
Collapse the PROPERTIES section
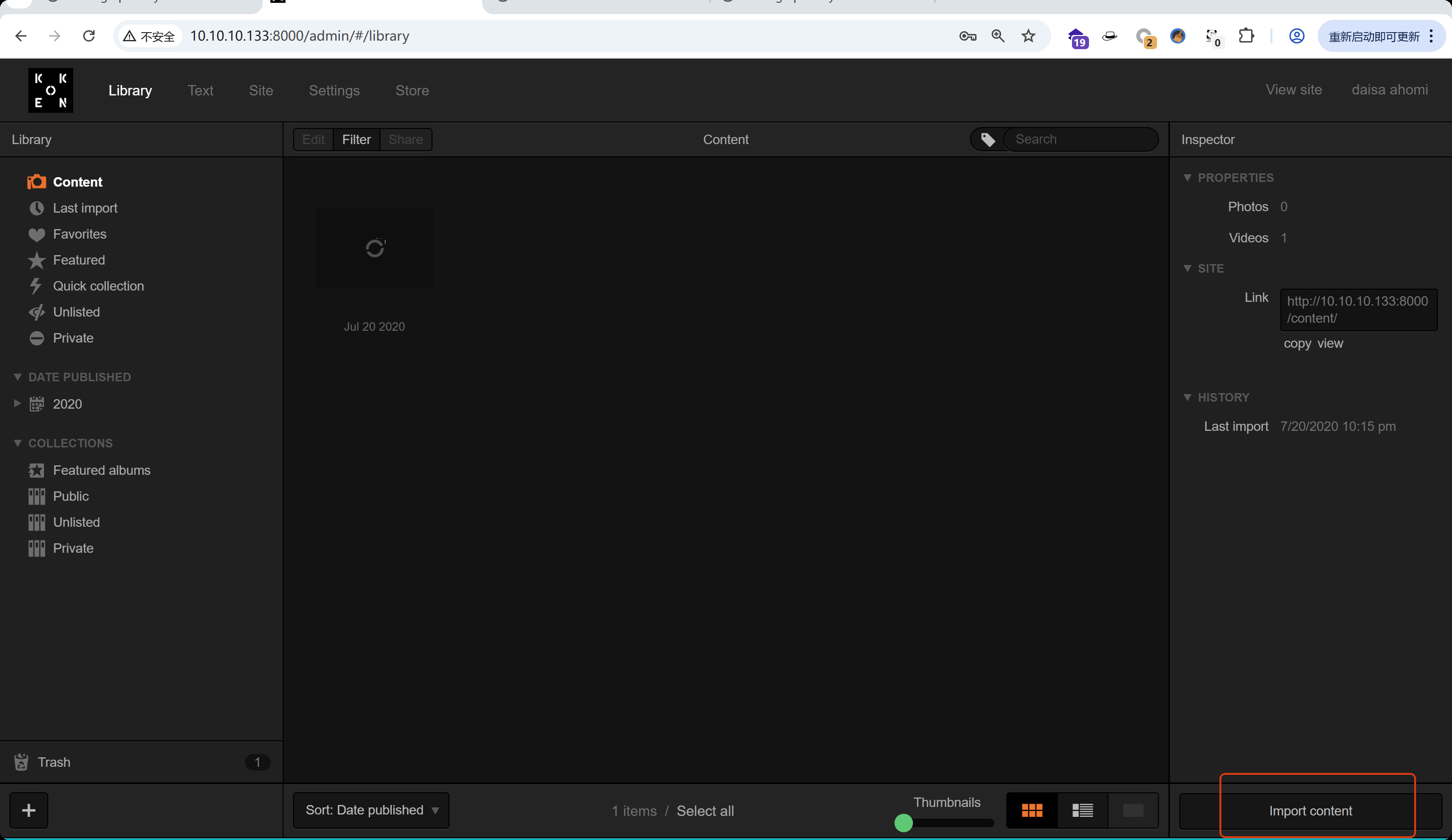coord(1187,178)
